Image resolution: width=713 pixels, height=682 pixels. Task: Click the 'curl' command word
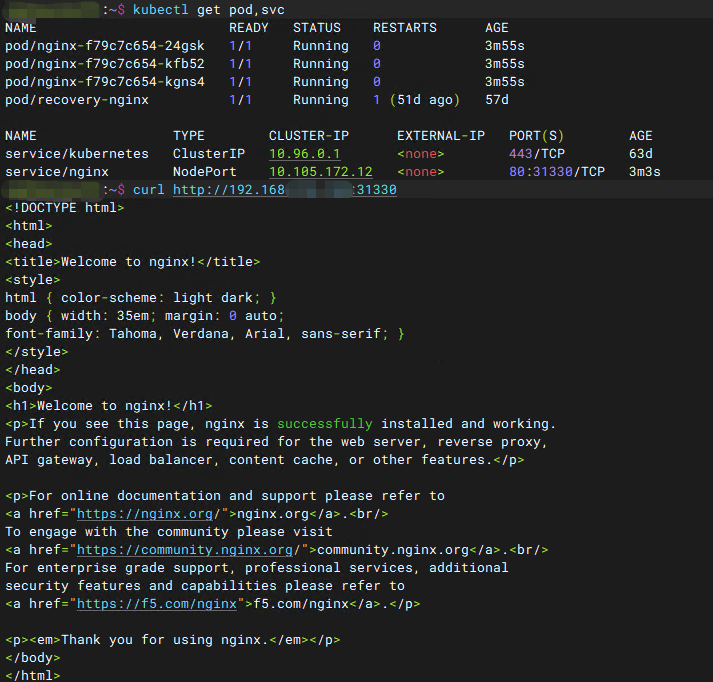pos(149,190)
